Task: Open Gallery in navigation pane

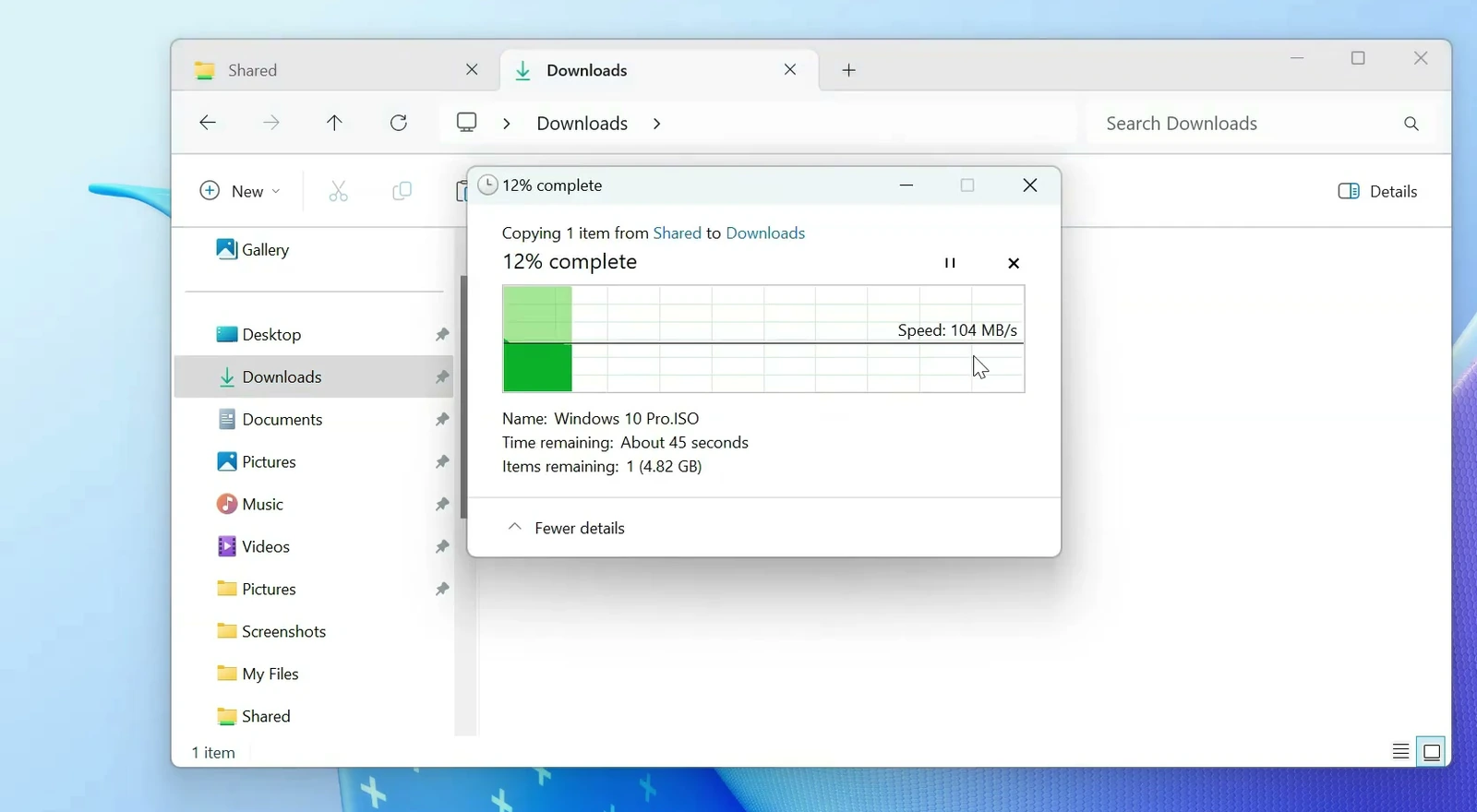Action: [252, 249]
